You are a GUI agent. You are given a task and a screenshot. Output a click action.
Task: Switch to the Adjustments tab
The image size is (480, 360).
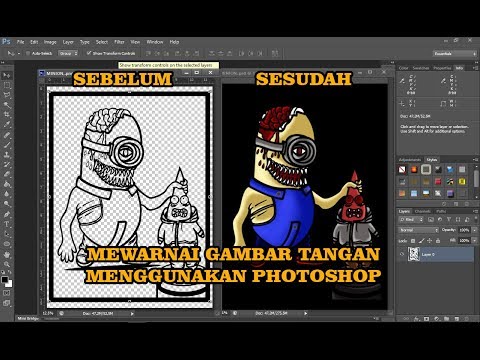coord(410,160)
